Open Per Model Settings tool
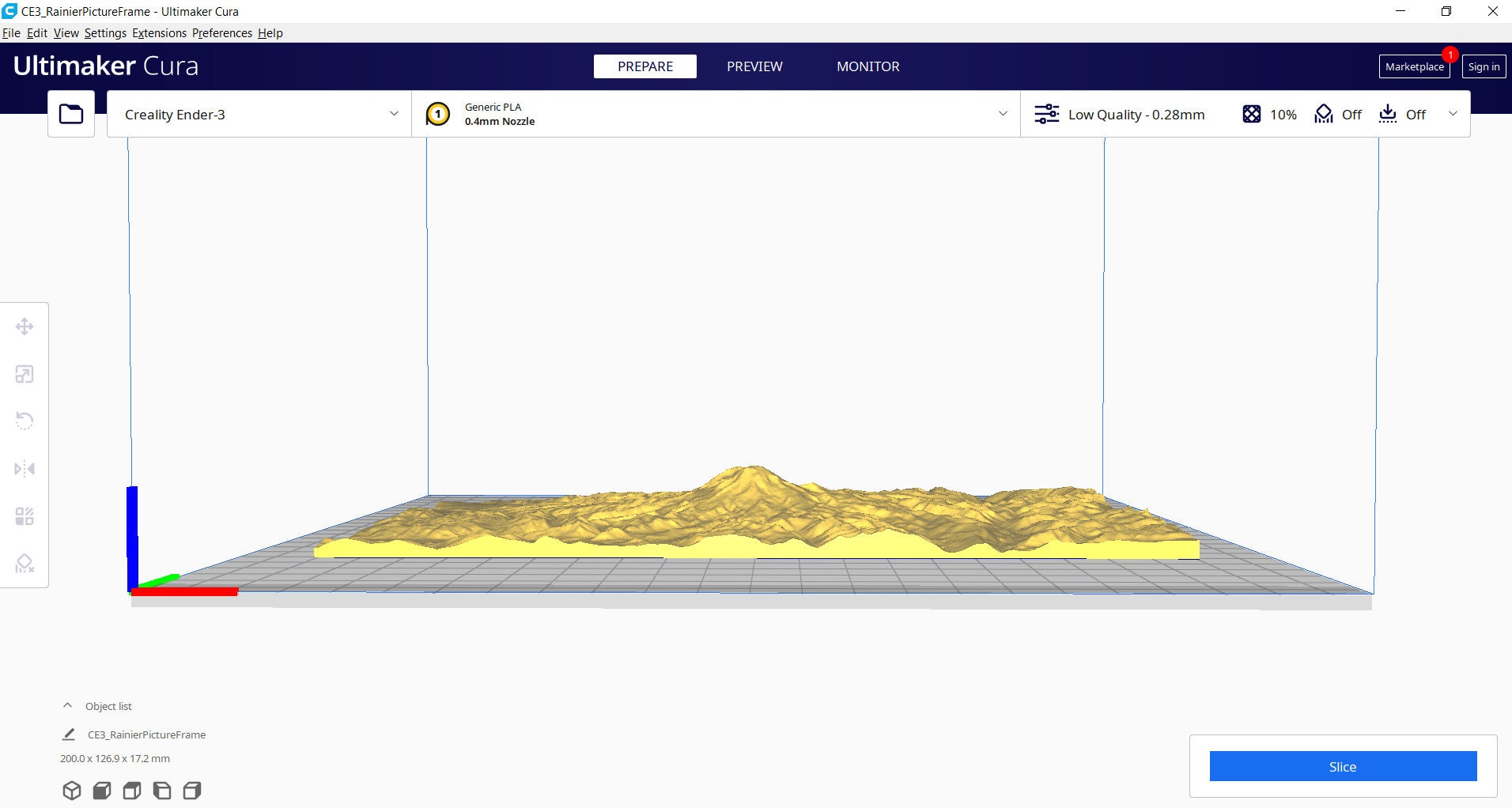The height and width of the screenshot is (808, 1512). [x=25, y=516]
